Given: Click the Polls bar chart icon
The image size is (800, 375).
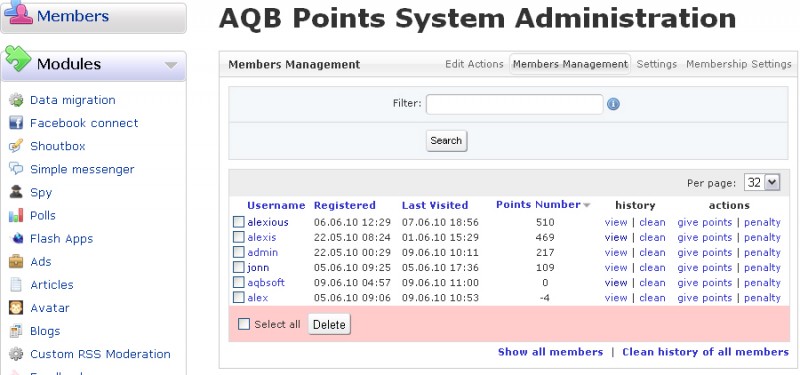Looking at the screenshot, I should tap(16, 215).
